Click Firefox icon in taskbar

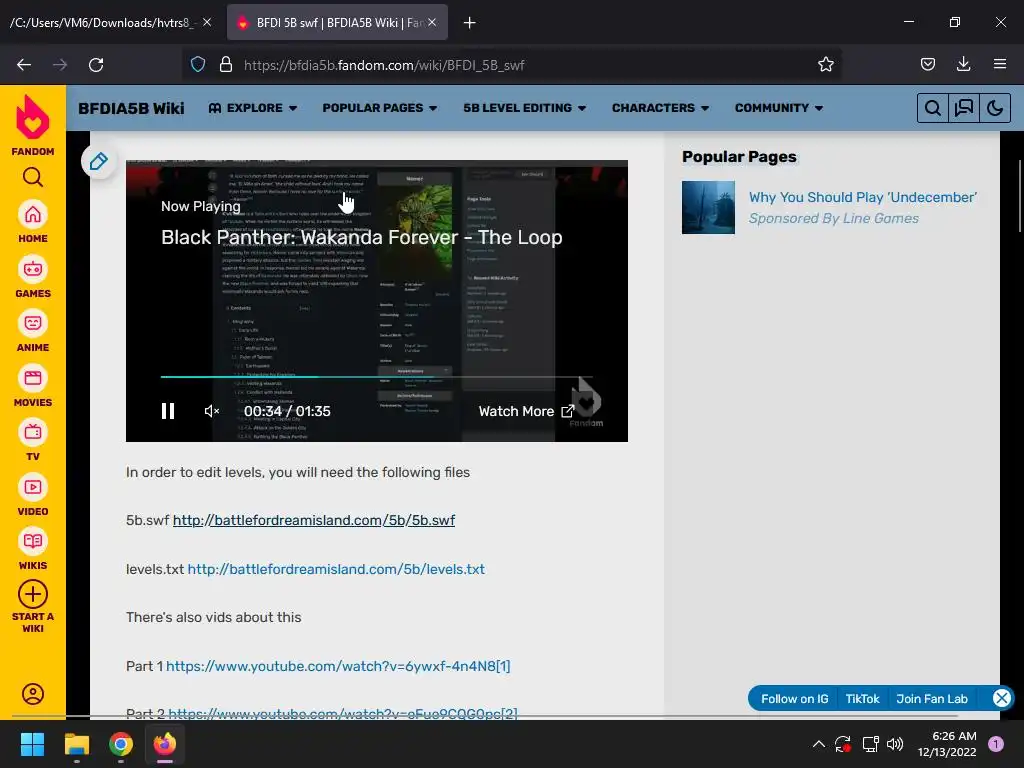click(165, 744)
